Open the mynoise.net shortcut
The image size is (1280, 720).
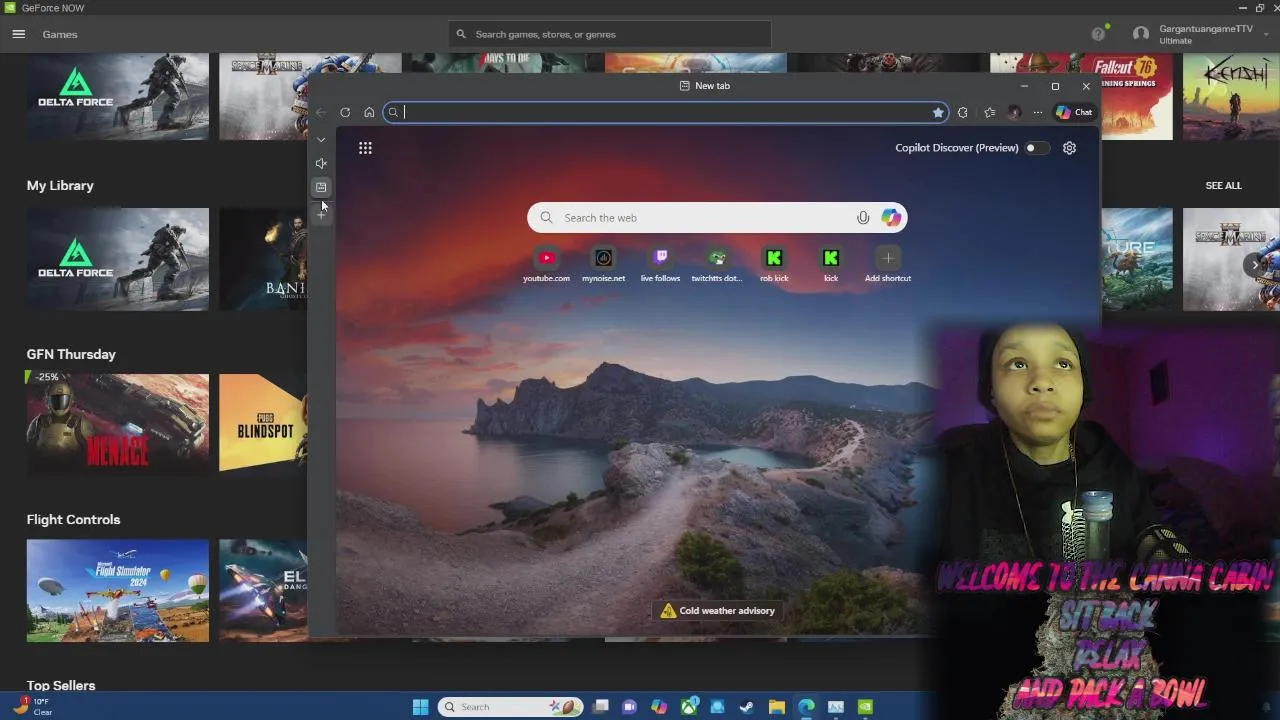tap(603, 264)
